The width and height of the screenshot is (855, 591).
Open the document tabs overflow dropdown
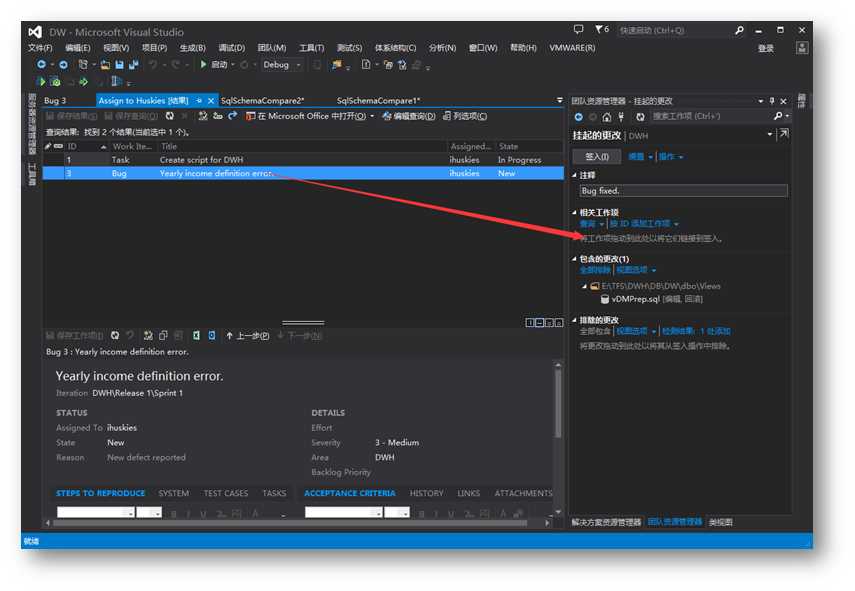point(559,100)
